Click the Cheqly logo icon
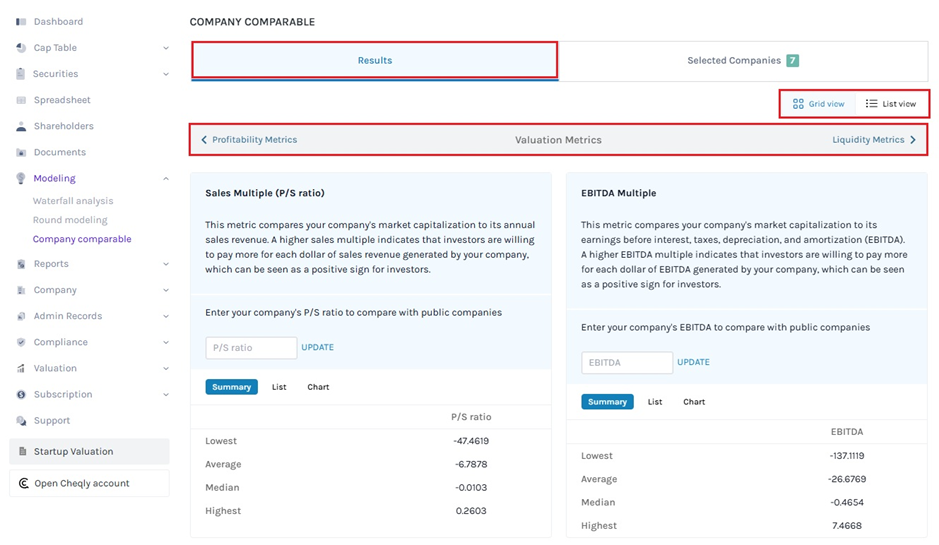 [x=23, y=484]
